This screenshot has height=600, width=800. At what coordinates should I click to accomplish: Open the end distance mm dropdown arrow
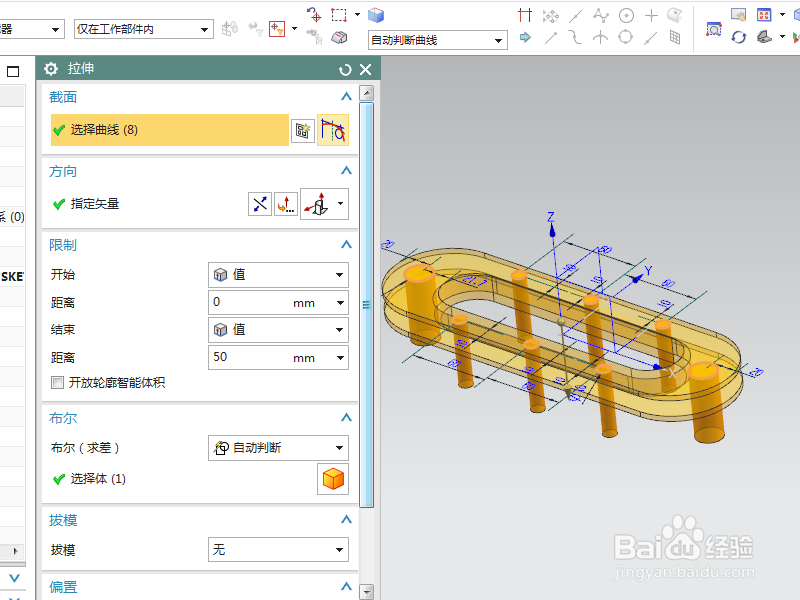(x=340, y=358)
